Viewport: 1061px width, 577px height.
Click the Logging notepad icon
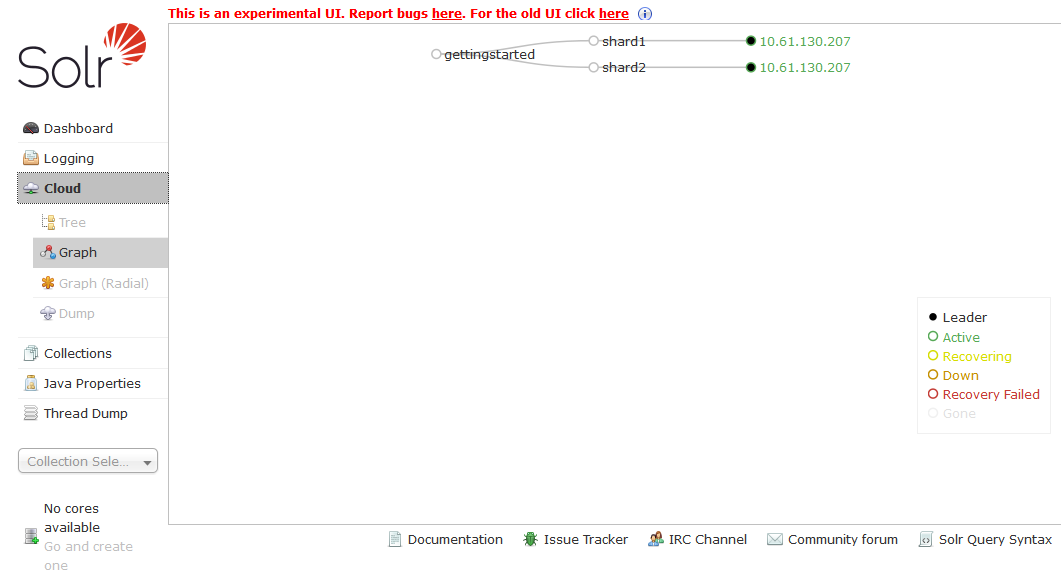[30, 158]
